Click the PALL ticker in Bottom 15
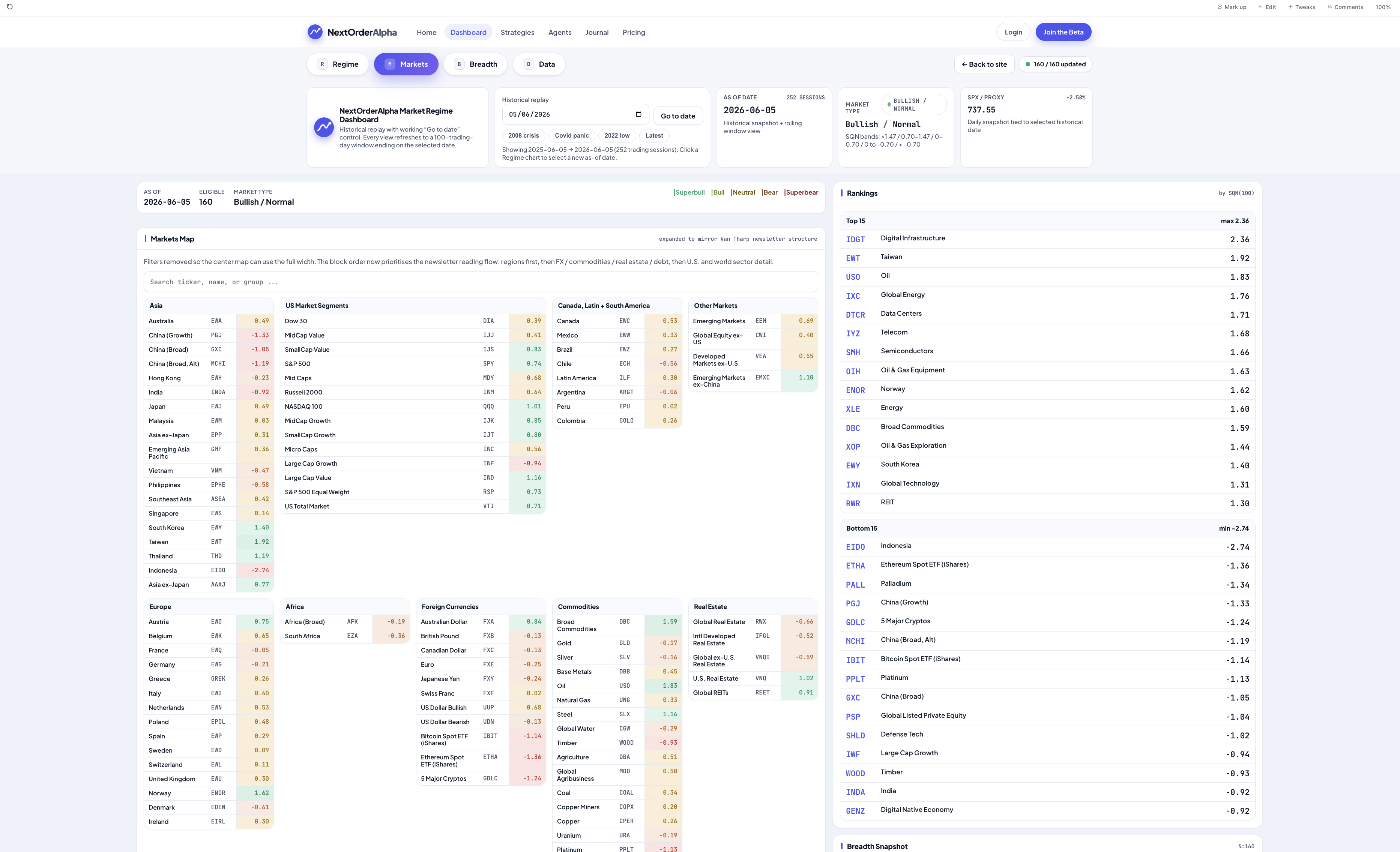This screenshot has width=1400, height=852. (855, 585)
